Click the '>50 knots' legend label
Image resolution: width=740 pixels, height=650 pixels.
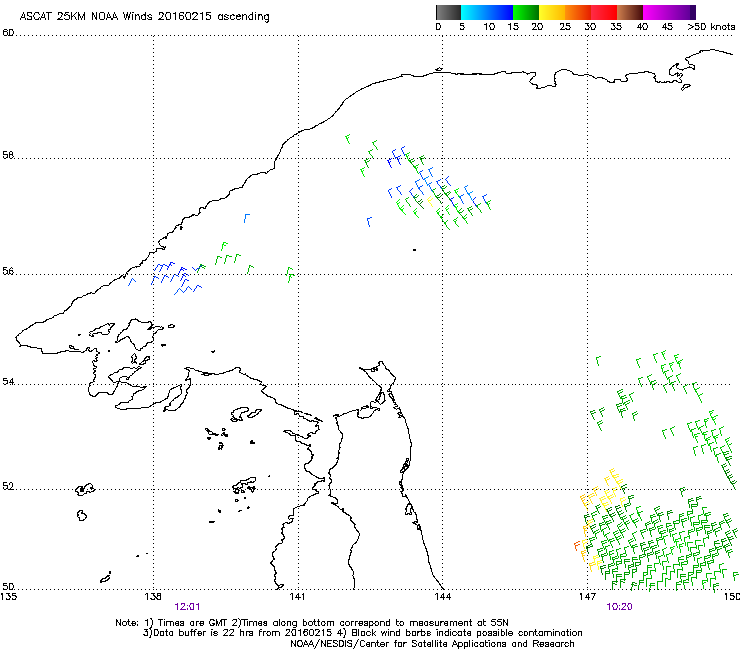(x=711, y=27)
